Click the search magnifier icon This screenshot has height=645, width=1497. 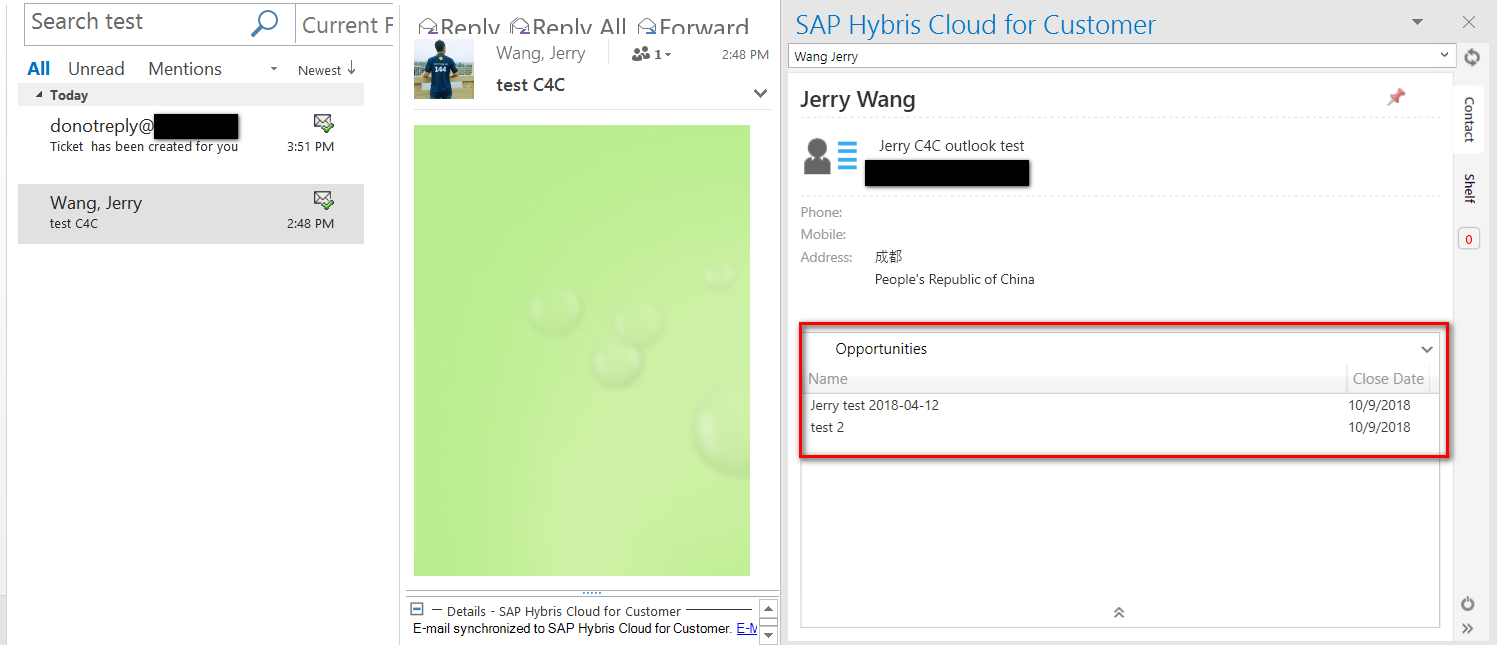pos(264,23)
